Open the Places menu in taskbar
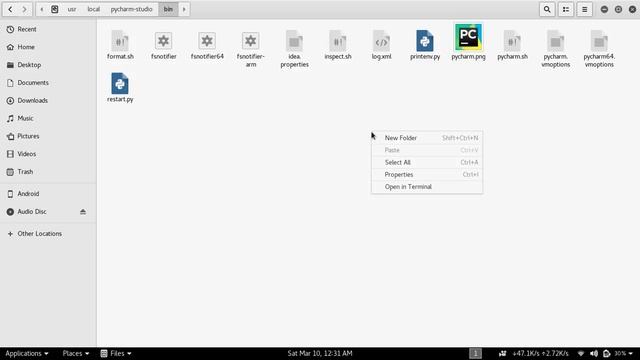The height and width of the screenshot is (360, 640). pos(76,353)
